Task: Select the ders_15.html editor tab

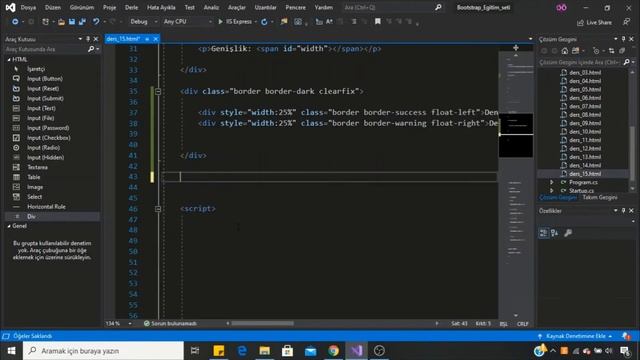Action: click(x=123, y=39)
